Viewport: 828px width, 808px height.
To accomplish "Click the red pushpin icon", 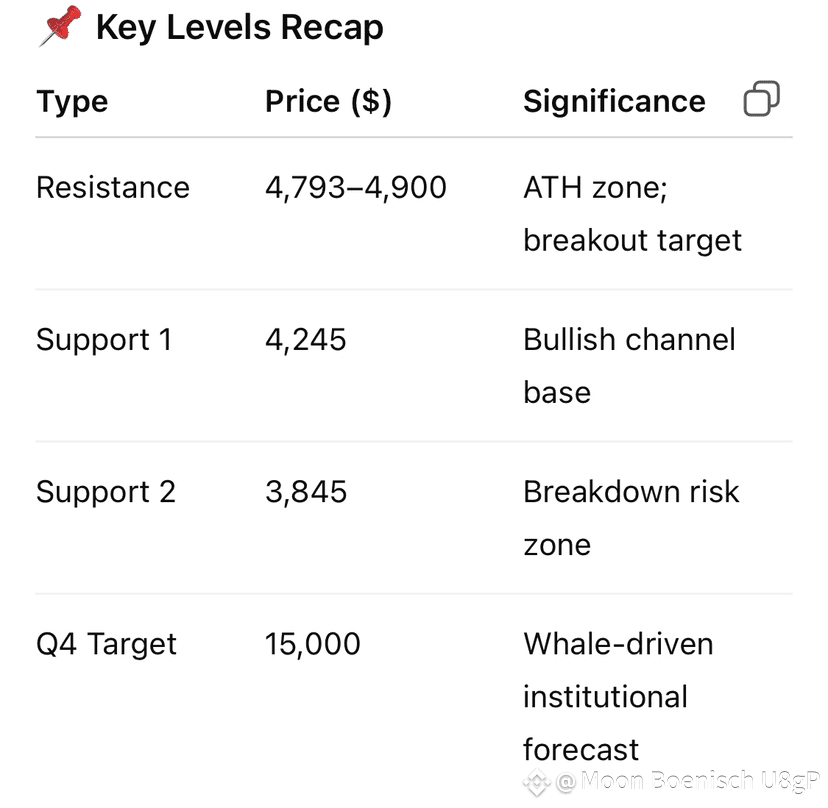I will click(60, 25).
